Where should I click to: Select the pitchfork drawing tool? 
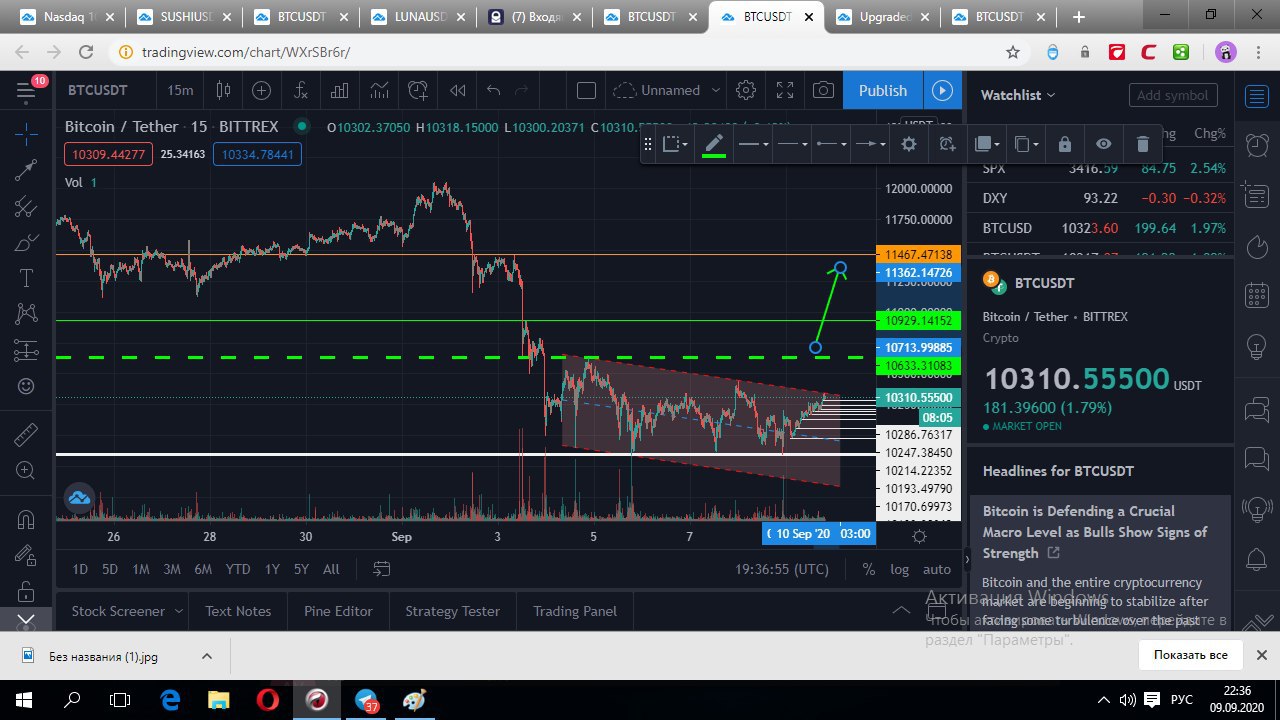(26, 207)
